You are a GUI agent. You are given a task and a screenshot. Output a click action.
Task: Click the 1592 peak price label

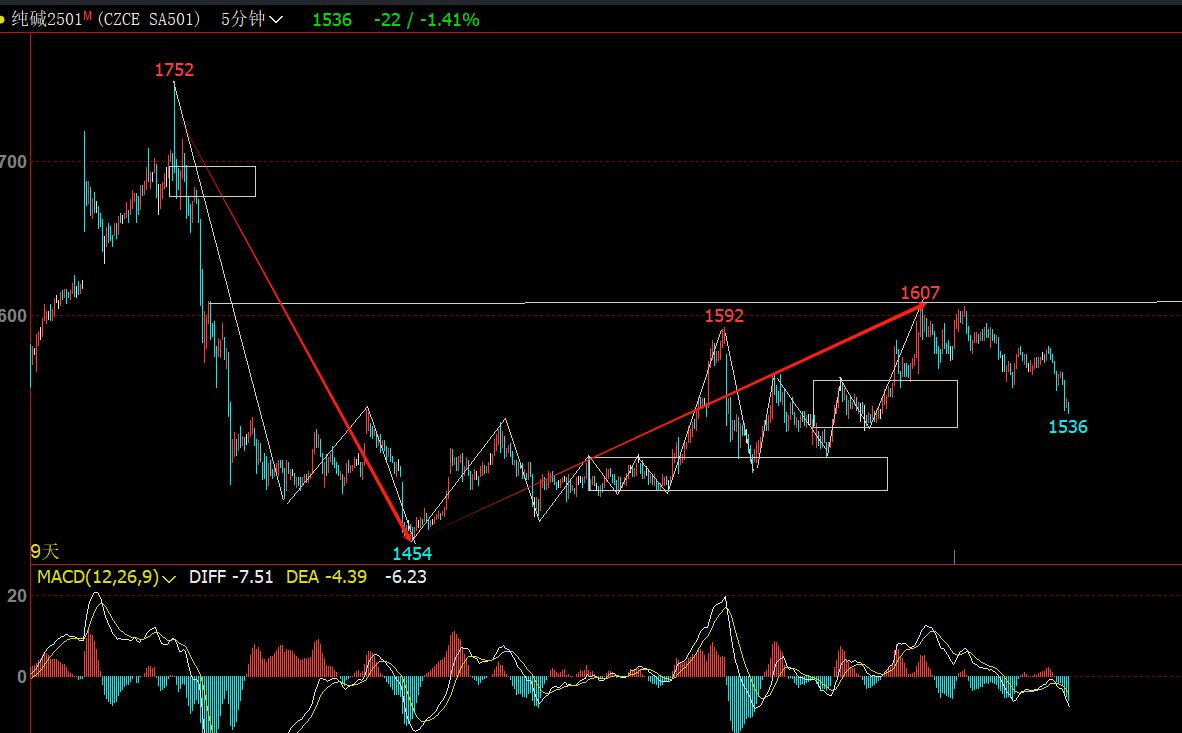click(x=724, y=316)
